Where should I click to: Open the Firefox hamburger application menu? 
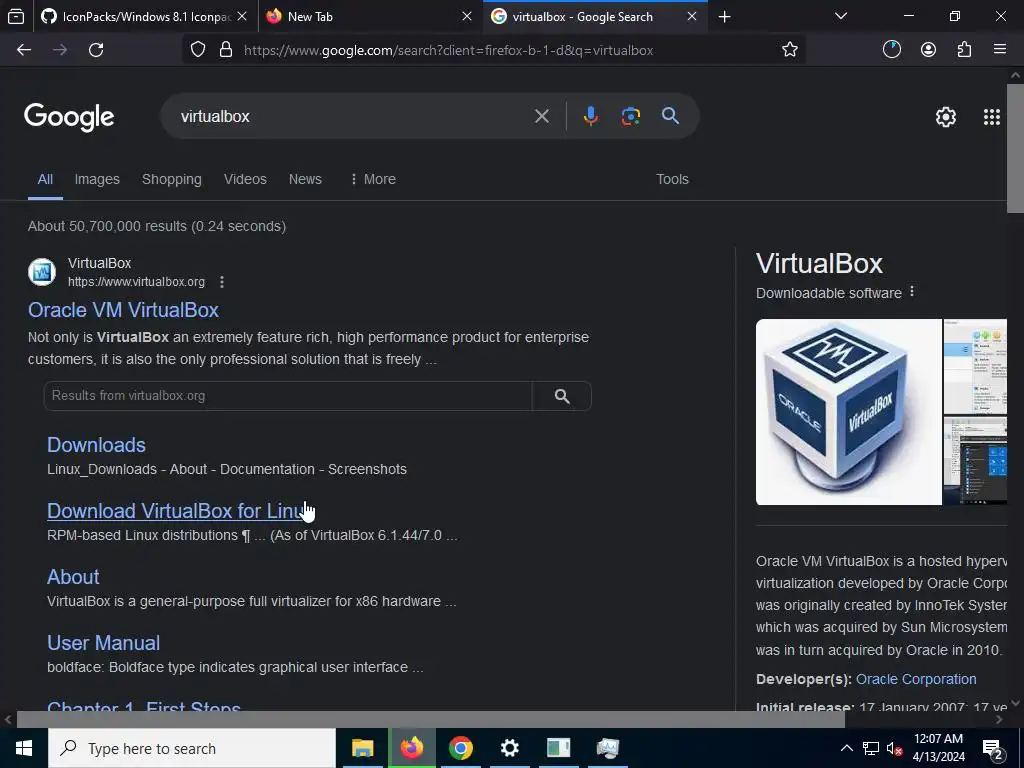point(999,49)
